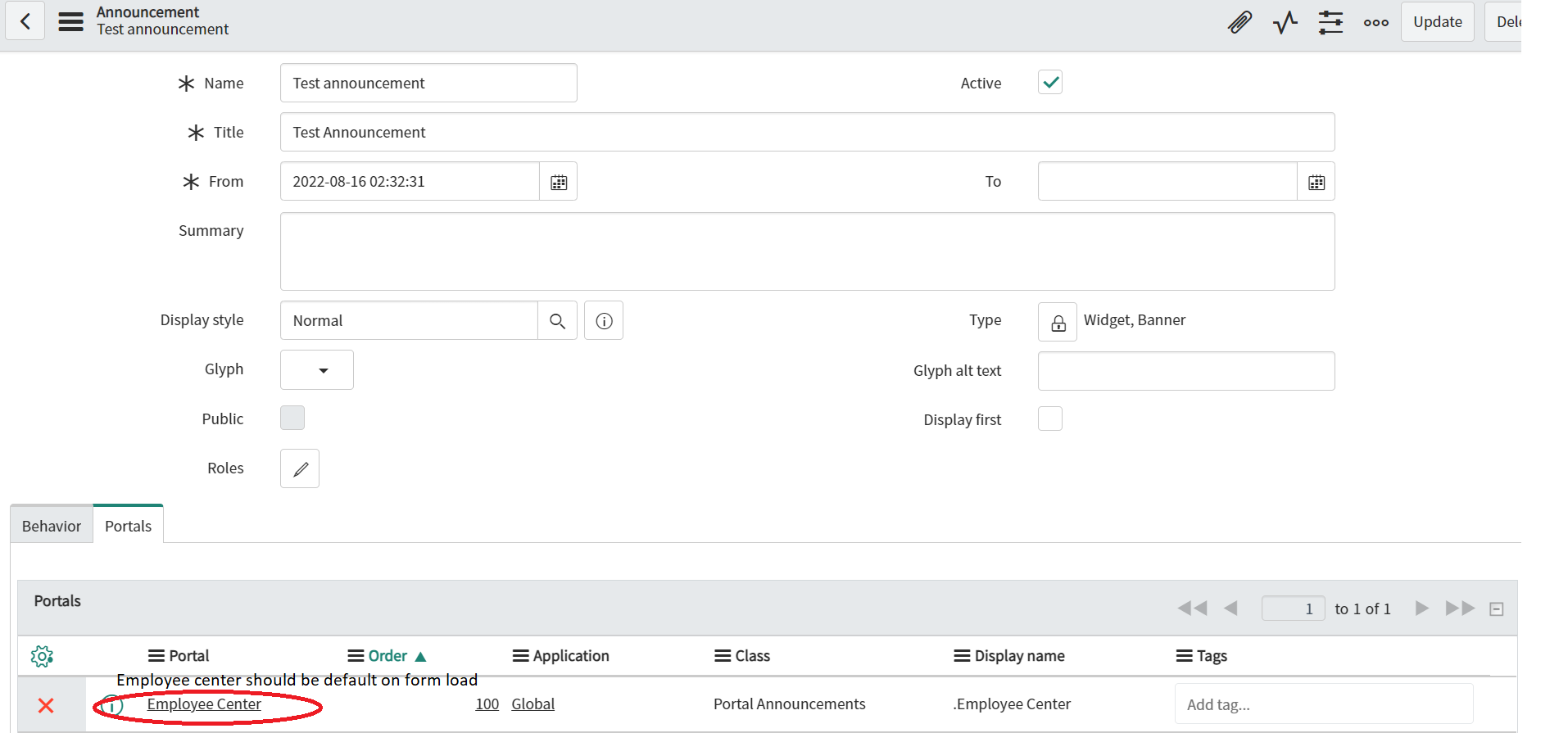This screenshot has height=733, width=1568.
Task: Go to next page of Portals list
Action: tap(1422, 609)
